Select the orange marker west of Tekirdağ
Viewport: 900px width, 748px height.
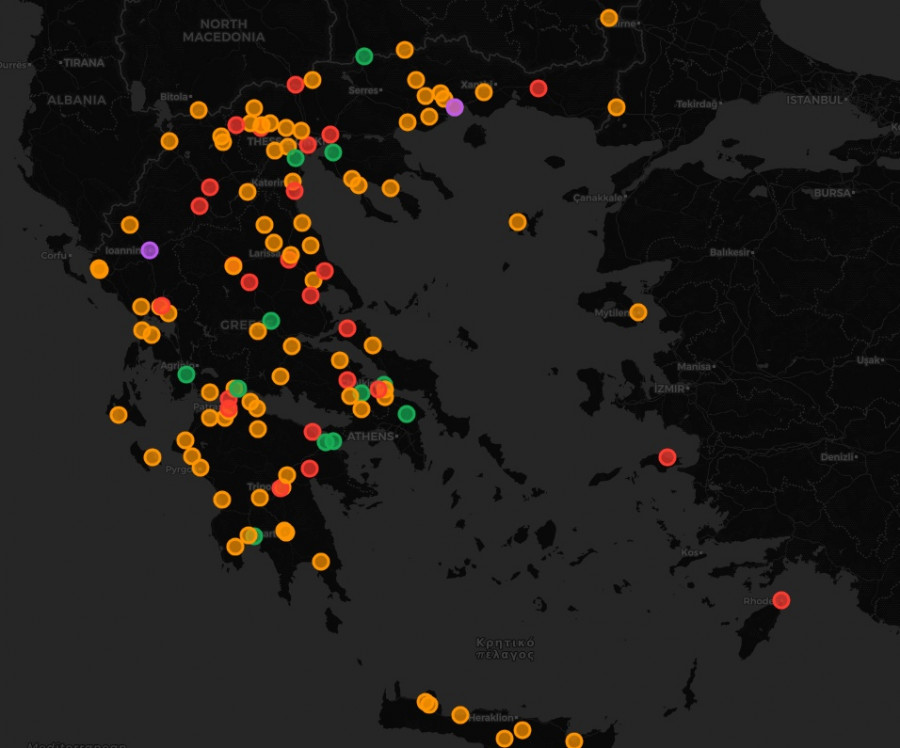coord(616,107)
